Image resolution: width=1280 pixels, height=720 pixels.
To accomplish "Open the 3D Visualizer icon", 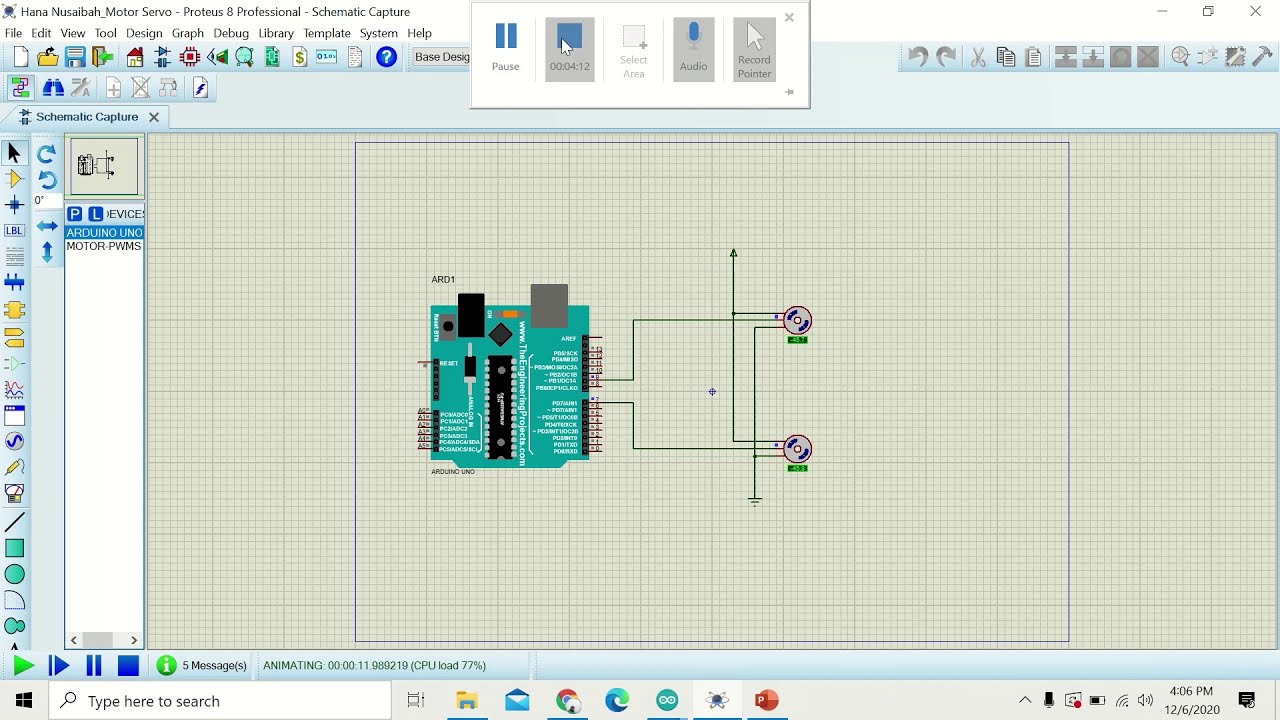I will point(217,57).
